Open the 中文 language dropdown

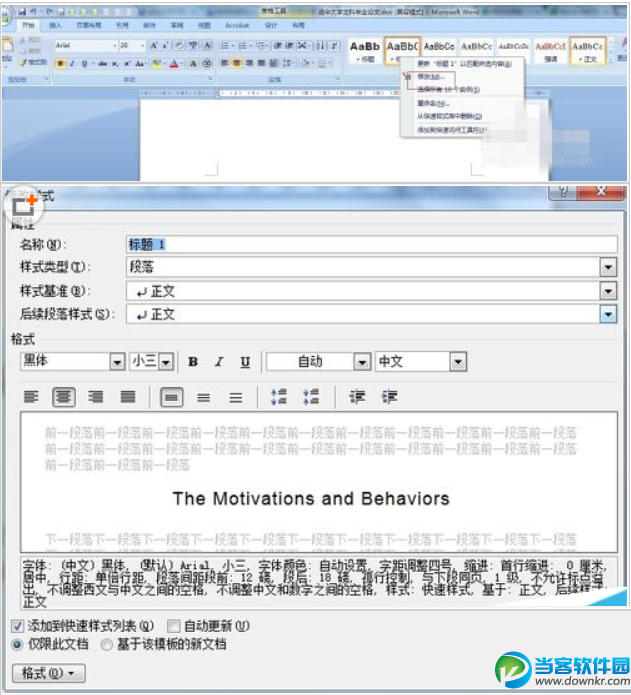click(x=458, y=362)
